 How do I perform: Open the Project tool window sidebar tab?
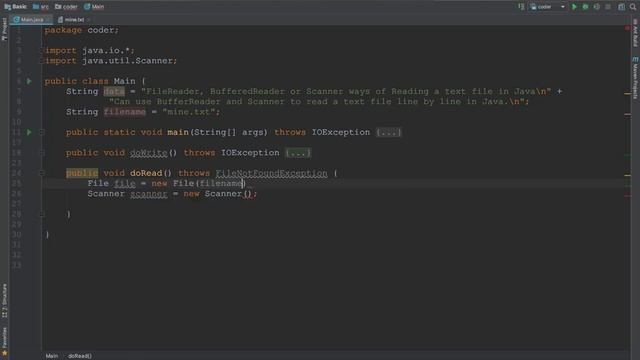[4, 29]
